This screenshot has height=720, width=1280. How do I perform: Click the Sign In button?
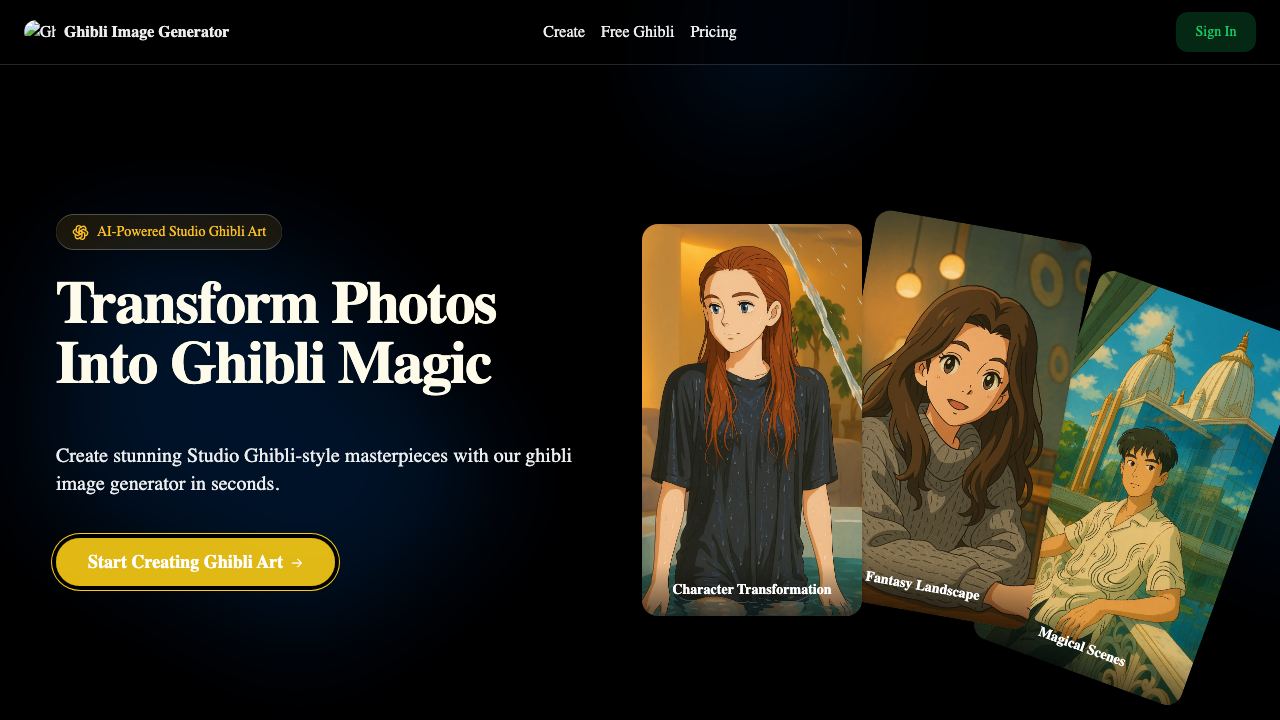pyautogui.click(x=1216, y=32)
